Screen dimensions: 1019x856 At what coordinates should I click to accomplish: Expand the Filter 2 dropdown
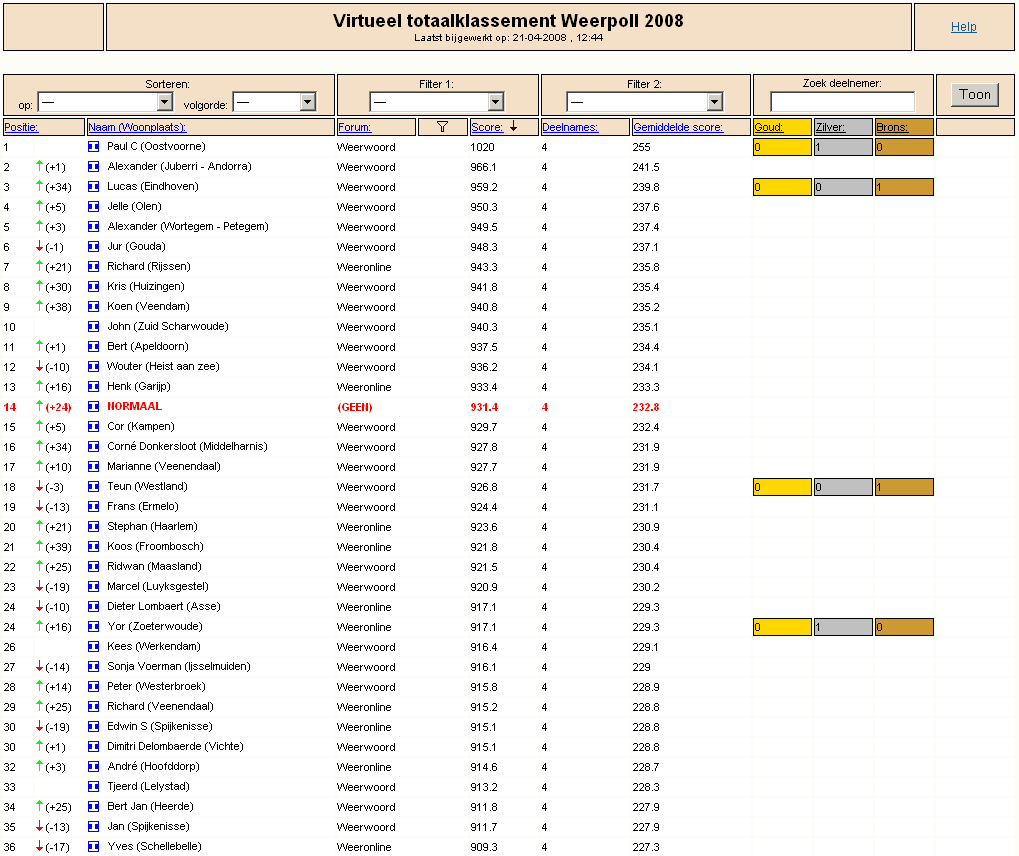[x=645, y=102]
